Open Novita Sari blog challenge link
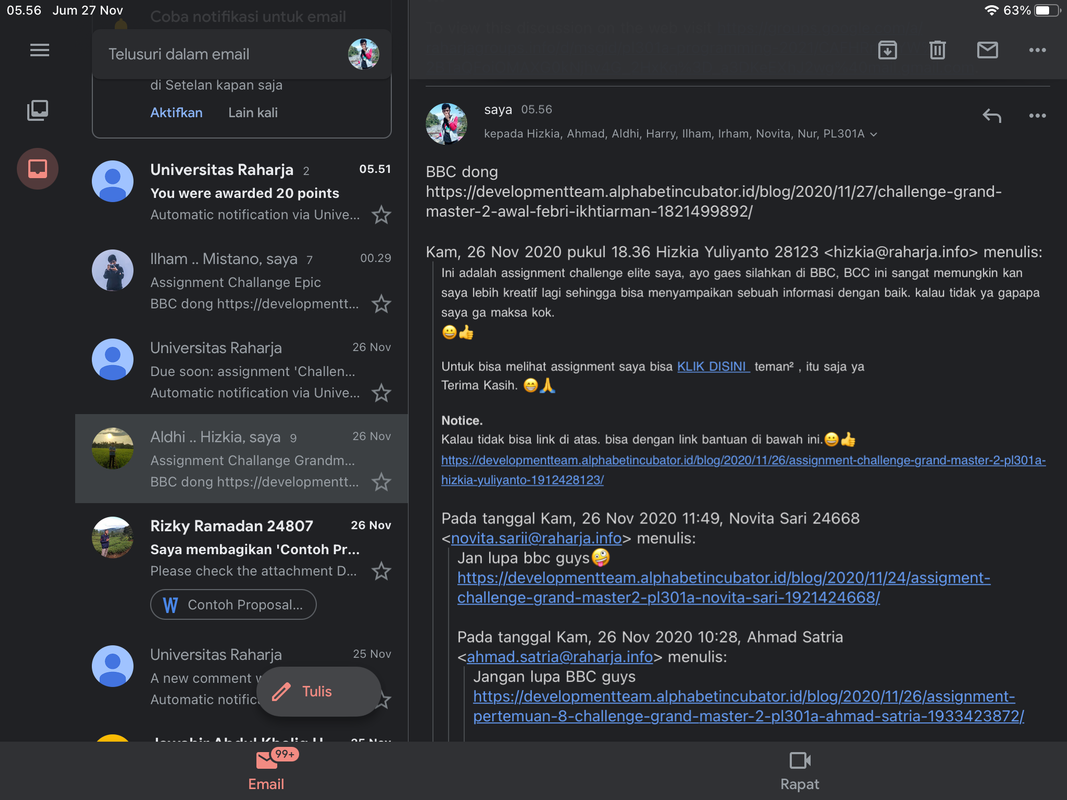The height and width of the screenshot is (800, 1067). tap(723, 588)
